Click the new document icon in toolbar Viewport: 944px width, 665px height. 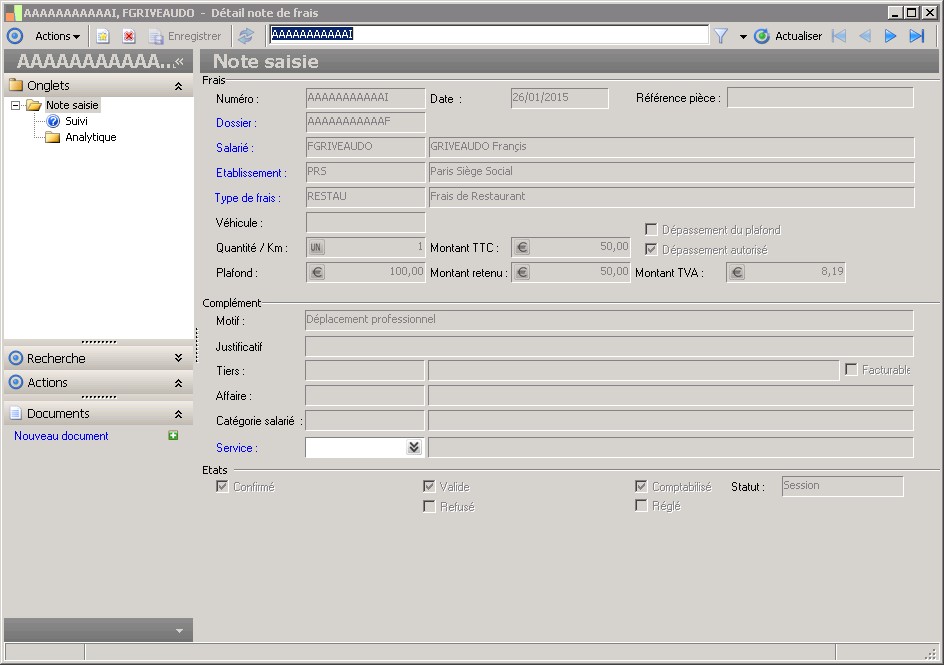tap(102, 36)
